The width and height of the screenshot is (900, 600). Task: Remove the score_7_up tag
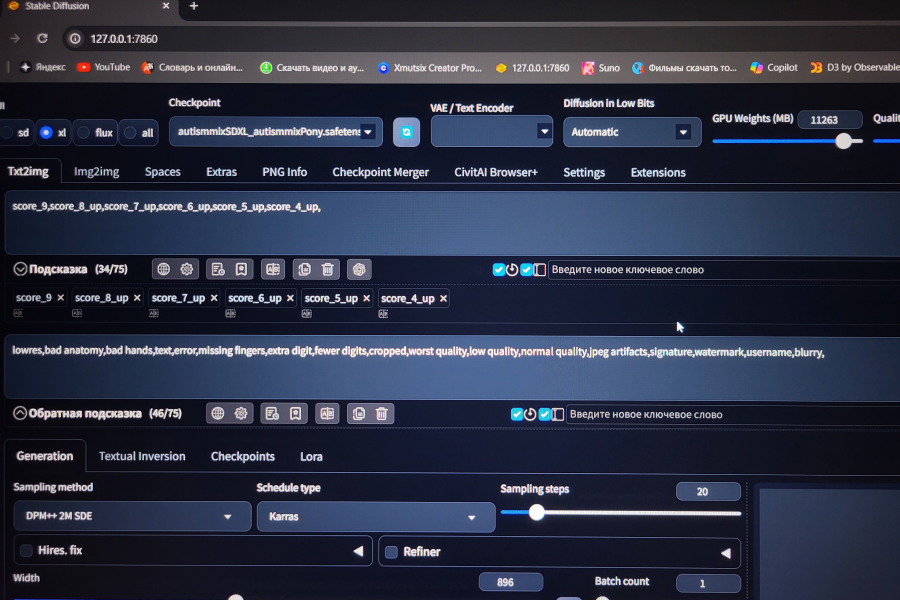click(214, 298)
